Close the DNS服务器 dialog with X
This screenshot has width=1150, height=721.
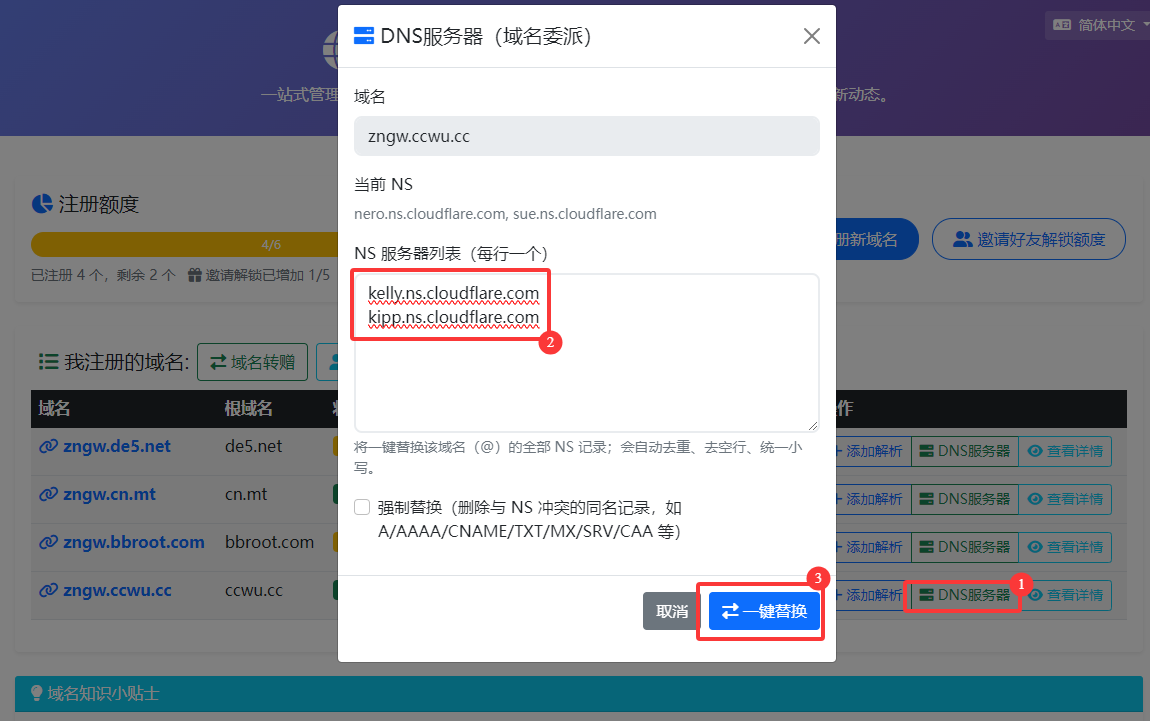pyautogui.click(x=812, y=36)
